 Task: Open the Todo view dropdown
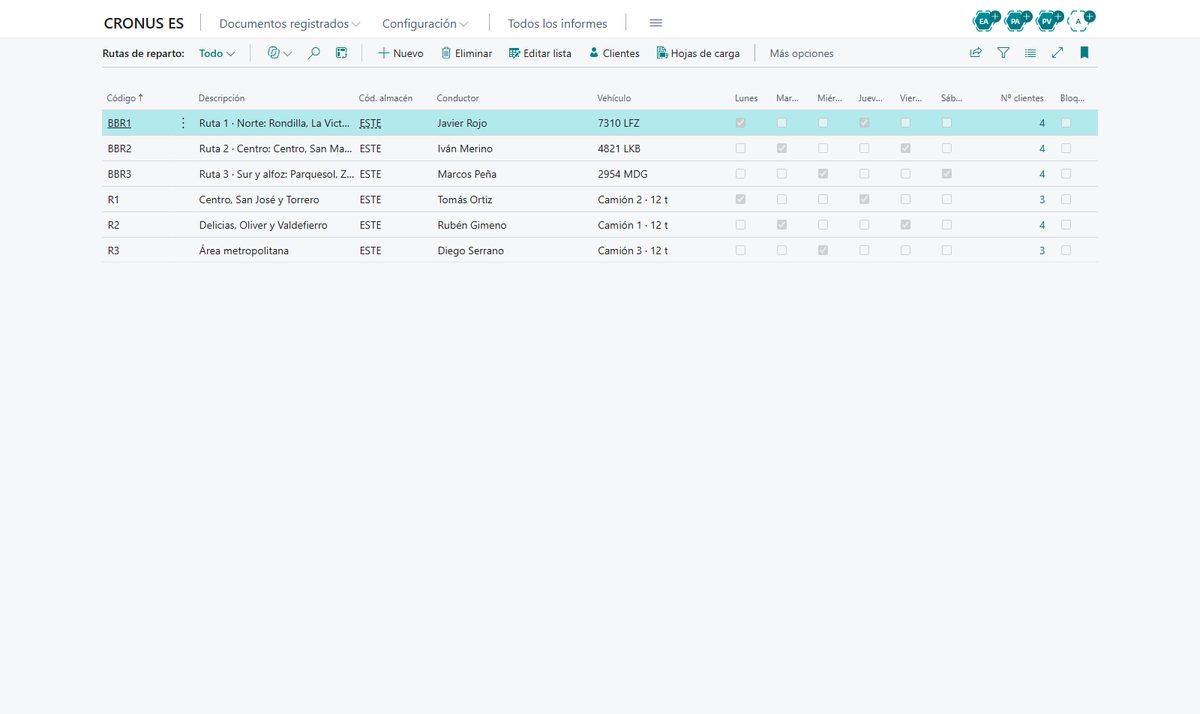tap(217, 53)
